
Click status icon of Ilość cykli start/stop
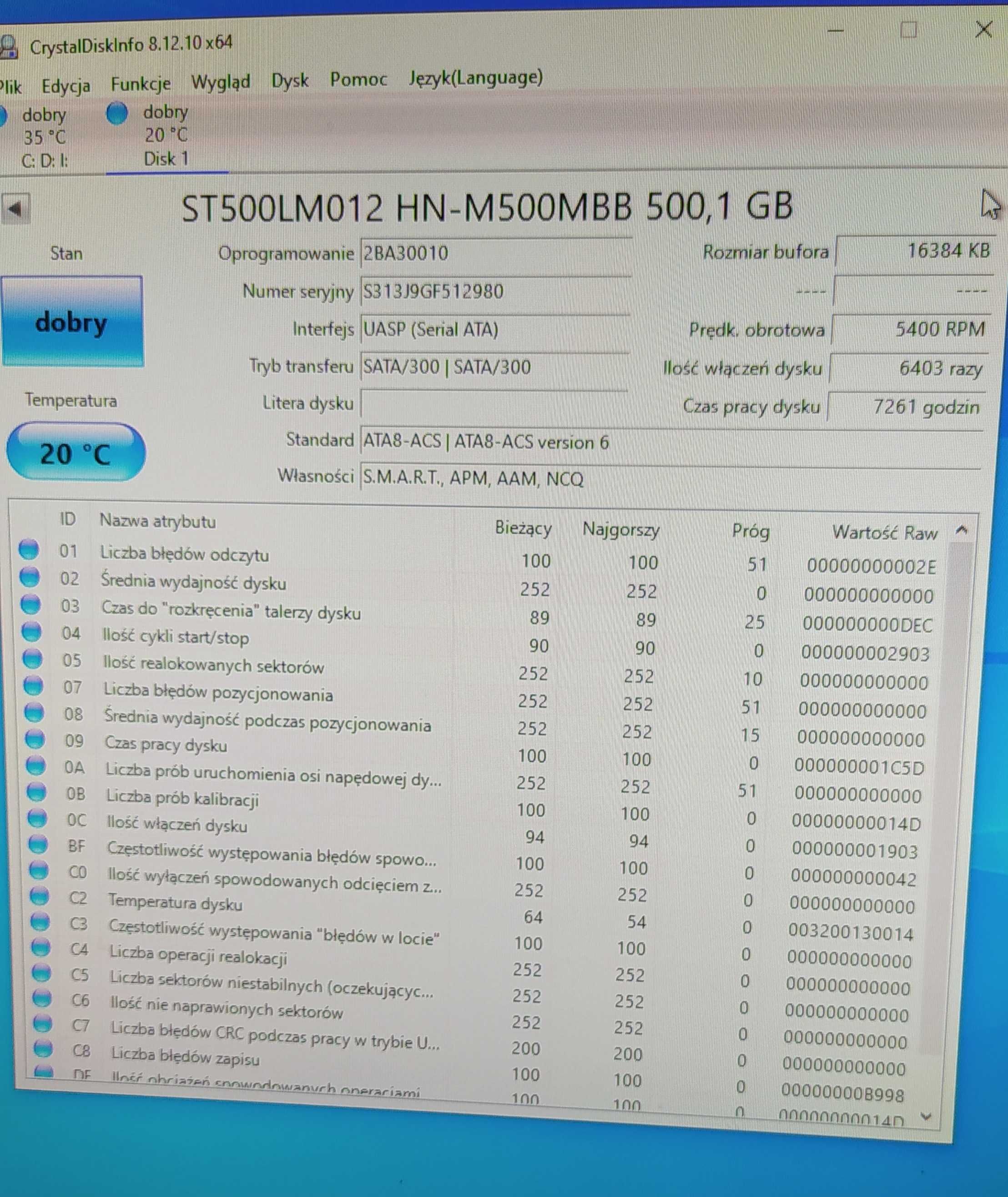(x=31, y=631)
